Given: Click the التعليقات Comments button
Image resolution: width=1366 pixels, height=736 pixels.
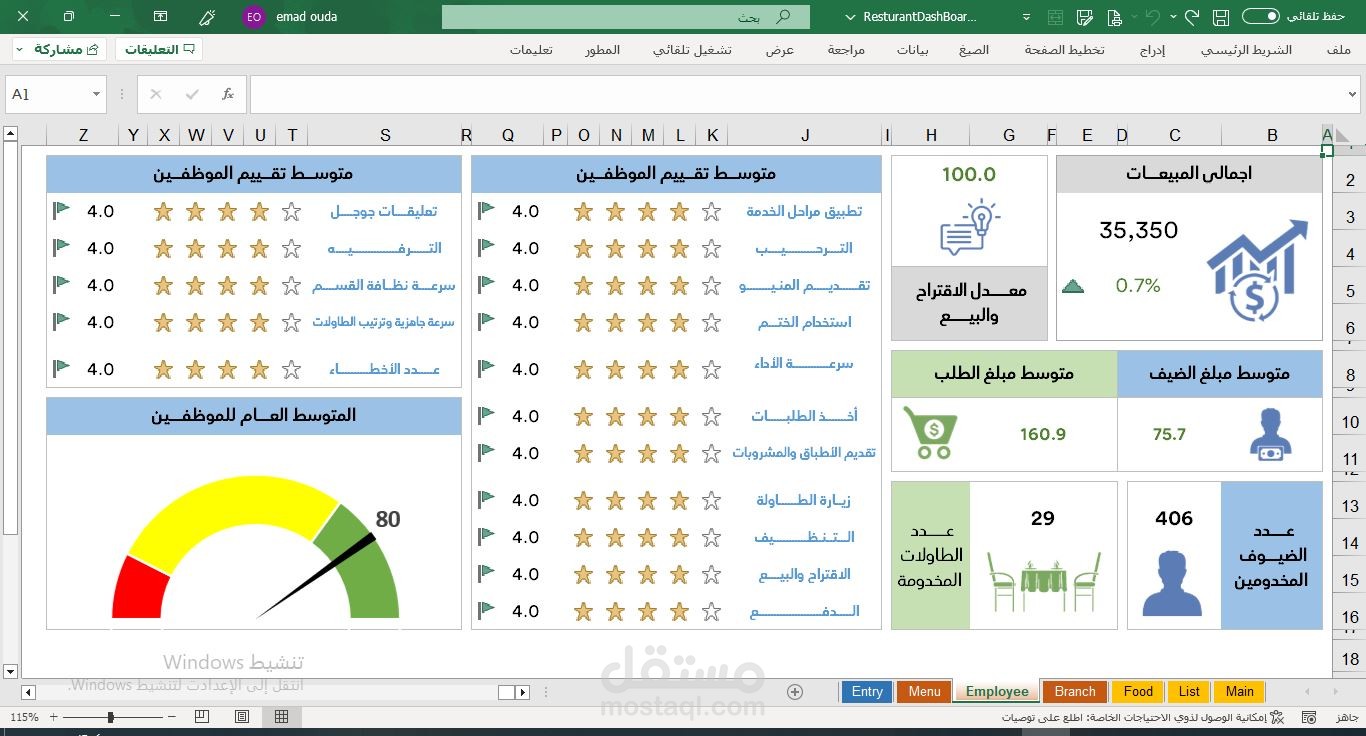Looking at the screenshot, I should [159, 49].
